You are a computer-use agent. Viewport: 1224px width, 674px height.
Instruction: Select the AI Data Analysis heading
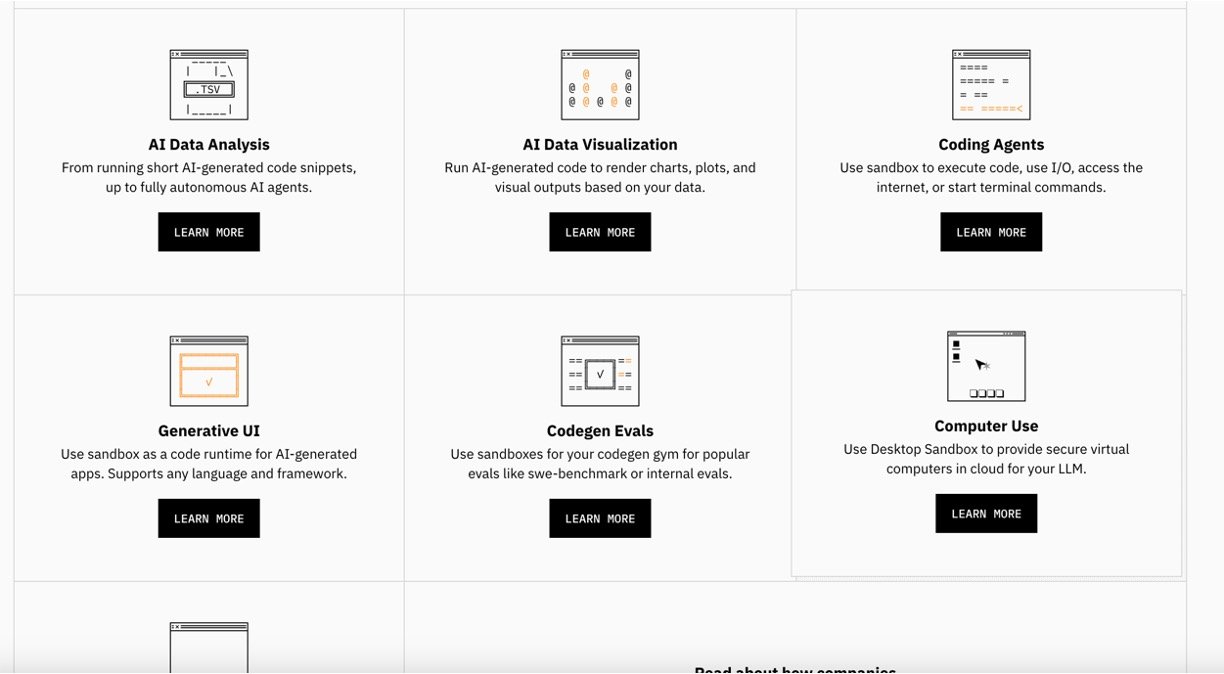209,145
